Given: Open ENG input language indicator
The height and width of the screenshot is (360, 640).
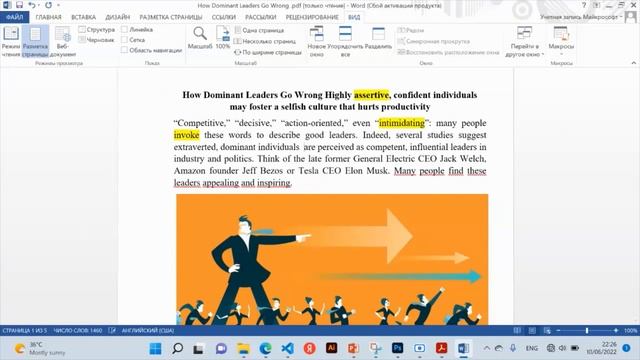Looking at the screenshot, I should click(x=531, y=348).
